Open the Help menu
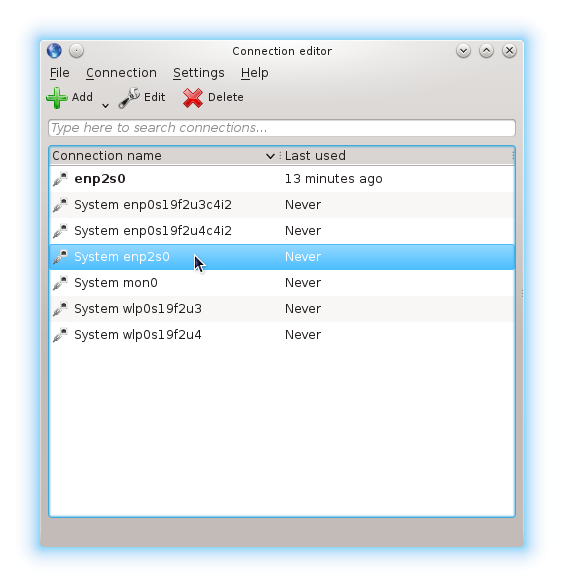Screen dimensions: 564x587 (x=254, y=73)
